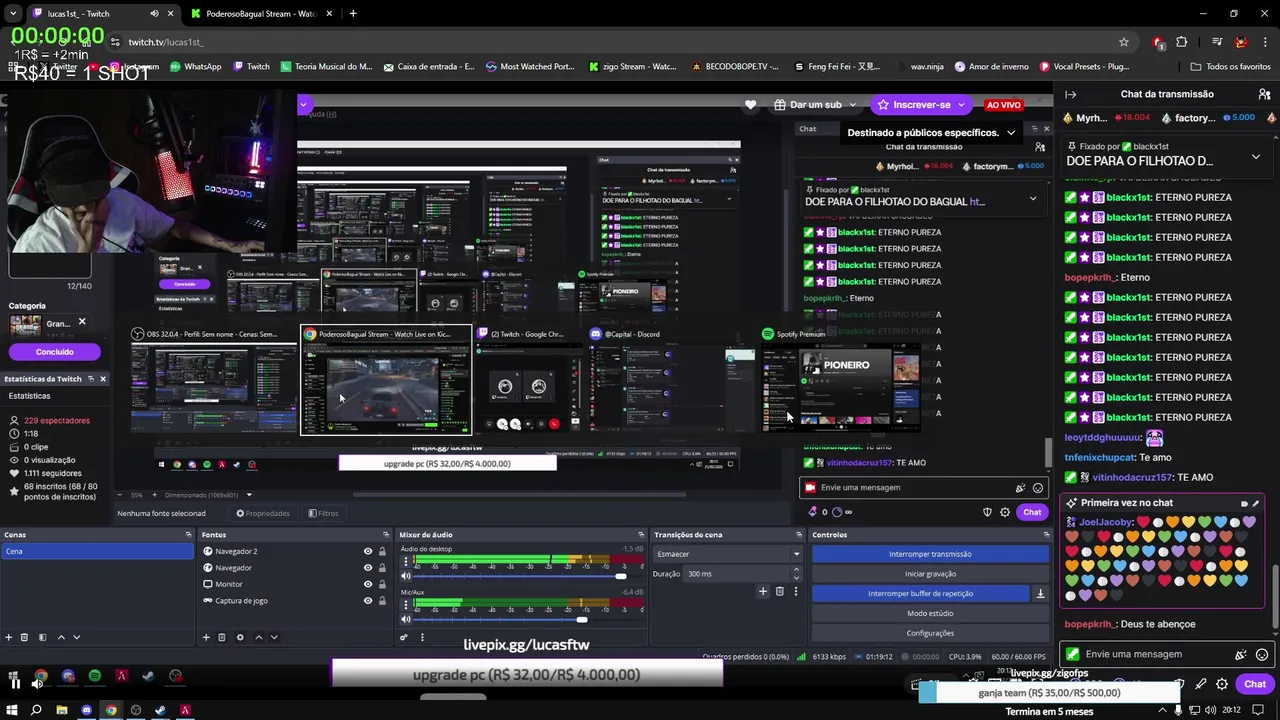Screen dimensions: 1280x720
Task: Open the chat community users list icon
Action: coord(1264,94)
